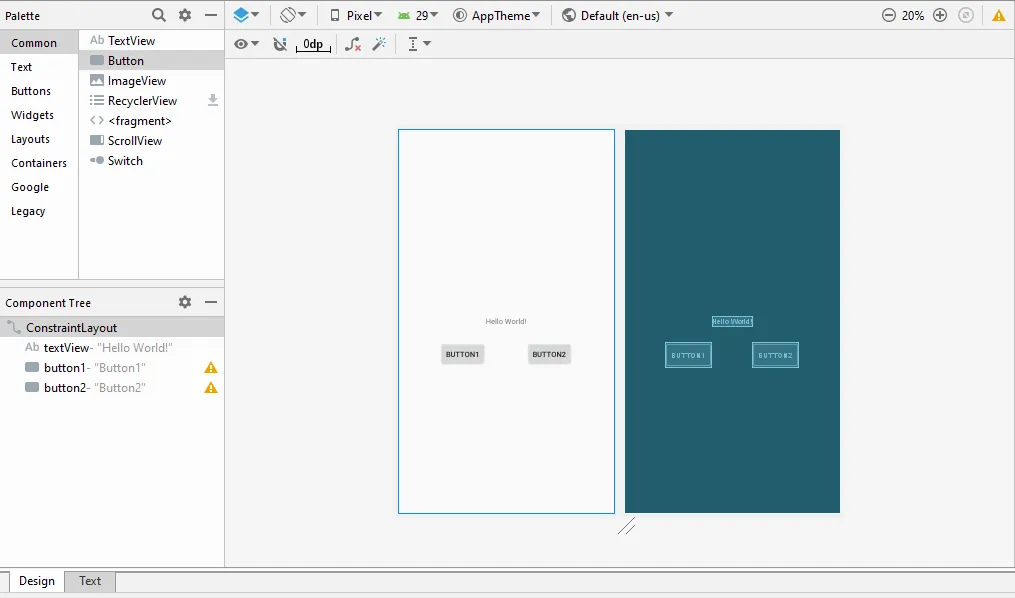1015x598 pixels.
Task: Pick RecyclerView from the palette
Action: click(x=151, y=100)
